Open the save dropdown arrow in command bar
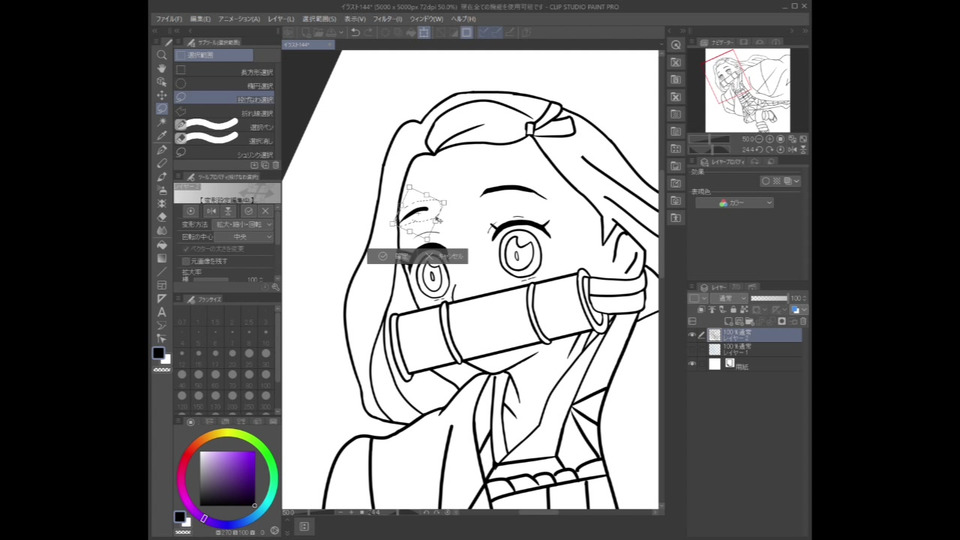The width and height of the screenshot is (960, 540). pos(341,32)
